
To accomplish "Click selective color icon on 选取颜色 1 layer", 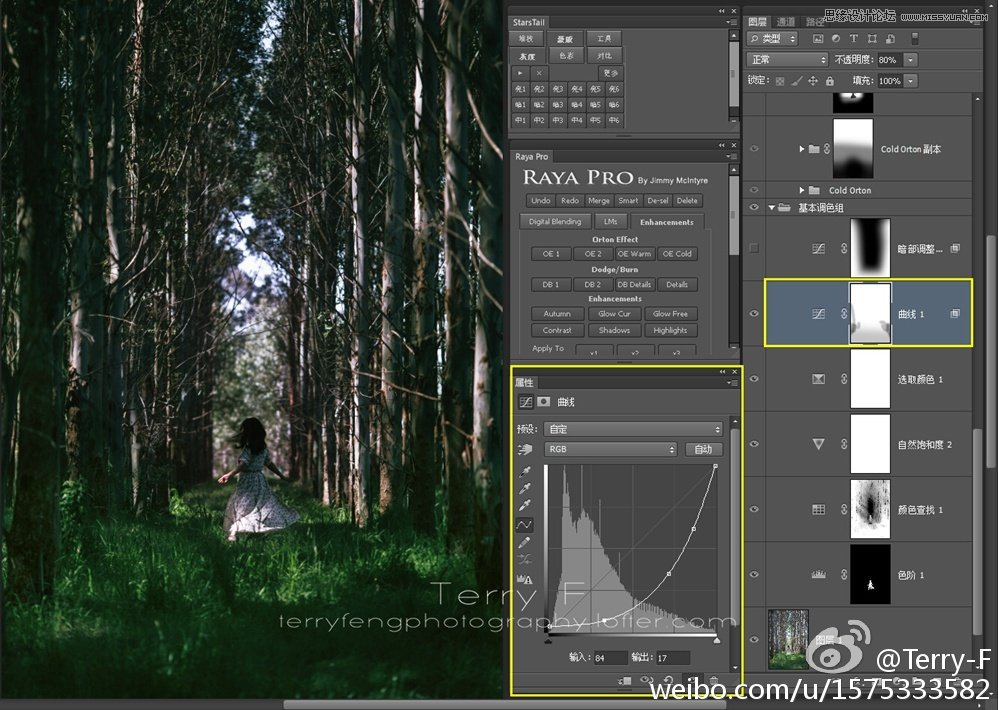I will [x=819, y=379].
